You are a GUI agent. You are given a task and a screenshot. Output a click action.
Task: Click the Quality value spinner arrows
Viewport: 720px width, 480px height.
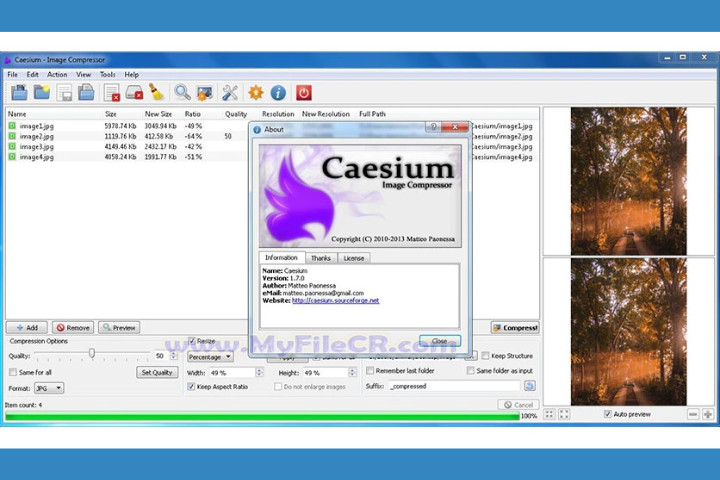(174, 356)
